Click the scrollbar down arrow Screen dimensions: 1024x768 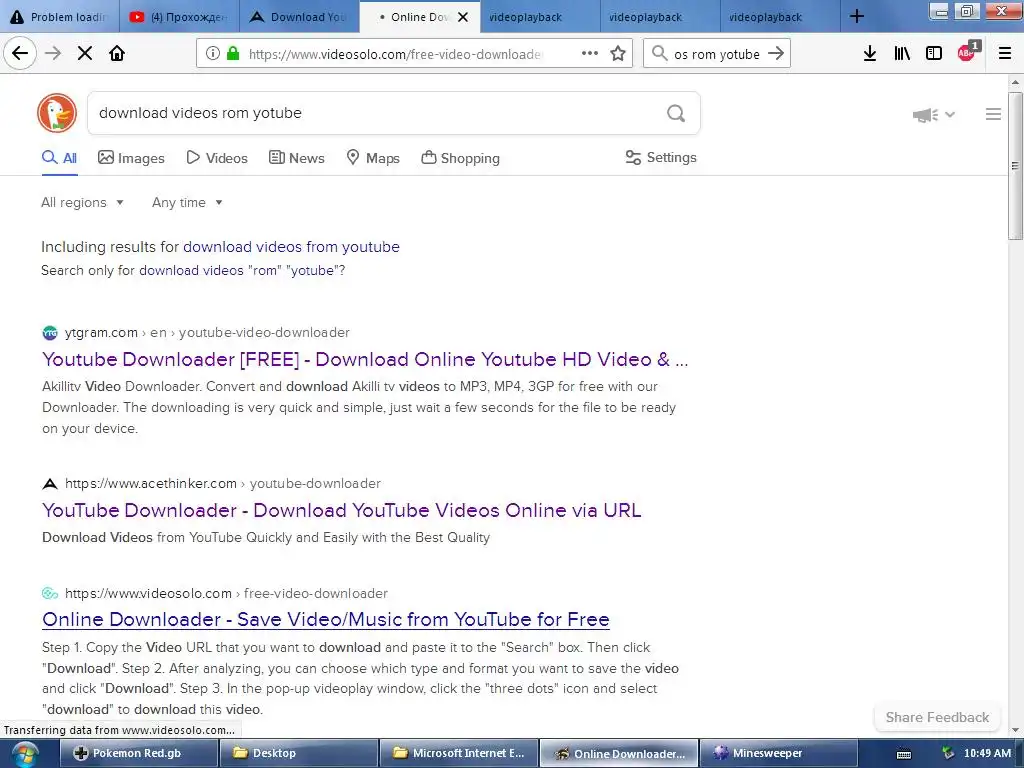coord(1015,730)
